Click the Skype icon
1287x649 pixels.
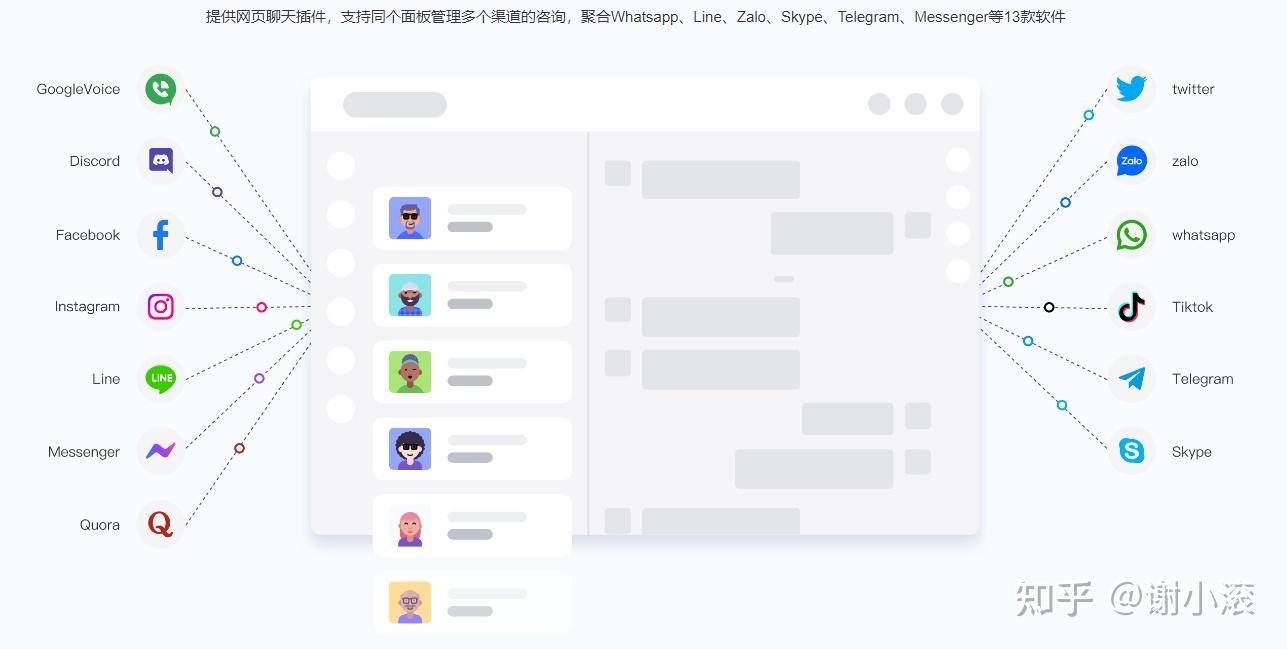pyautogui.click(x=1131, y=451)
